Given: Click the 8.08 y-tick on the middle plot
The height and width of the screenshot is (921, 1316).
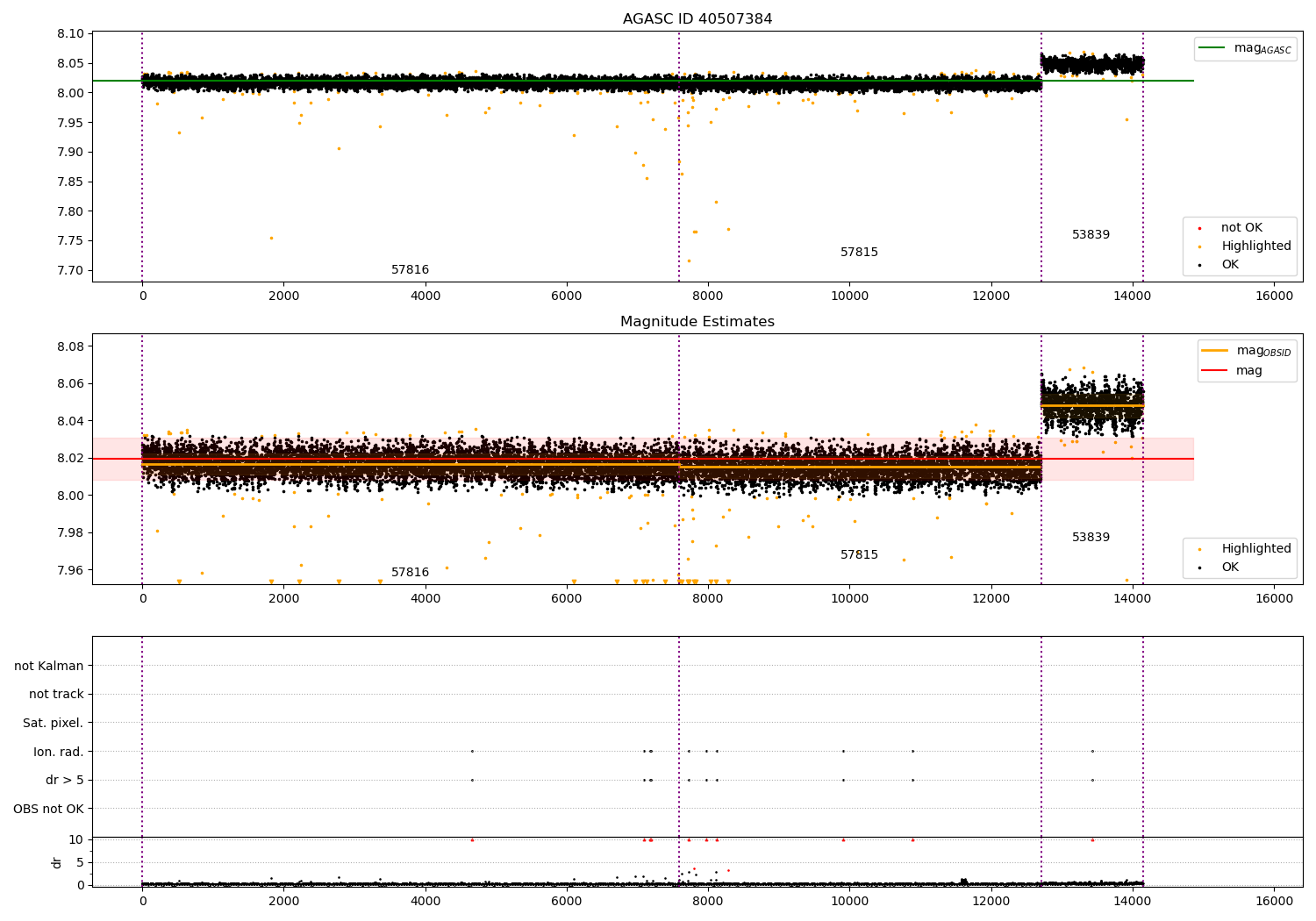Looking at the screenshot, I should click(x=70, y=346).
